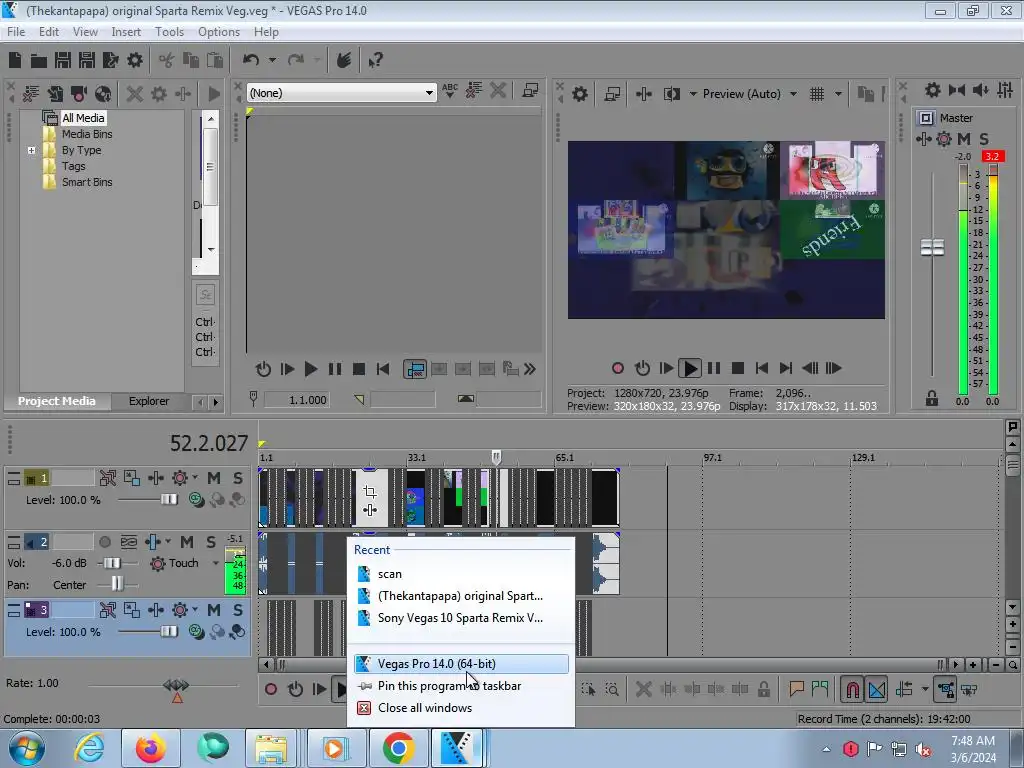Arm audio track 2 for record
1024x768 pixels.
click(104, 542)
